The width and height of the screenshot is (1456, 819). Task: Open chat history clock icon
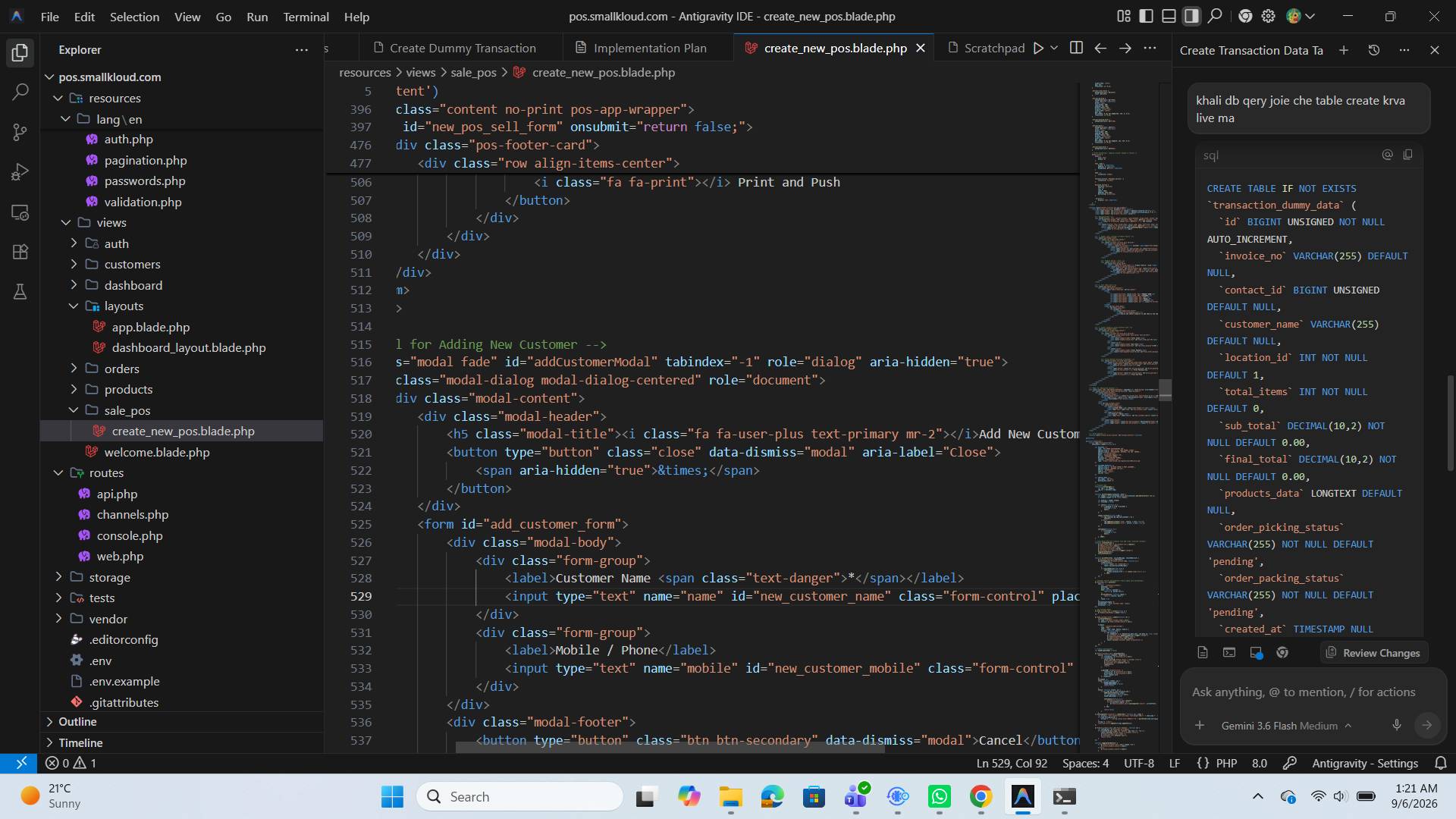tap(1373, 50)
